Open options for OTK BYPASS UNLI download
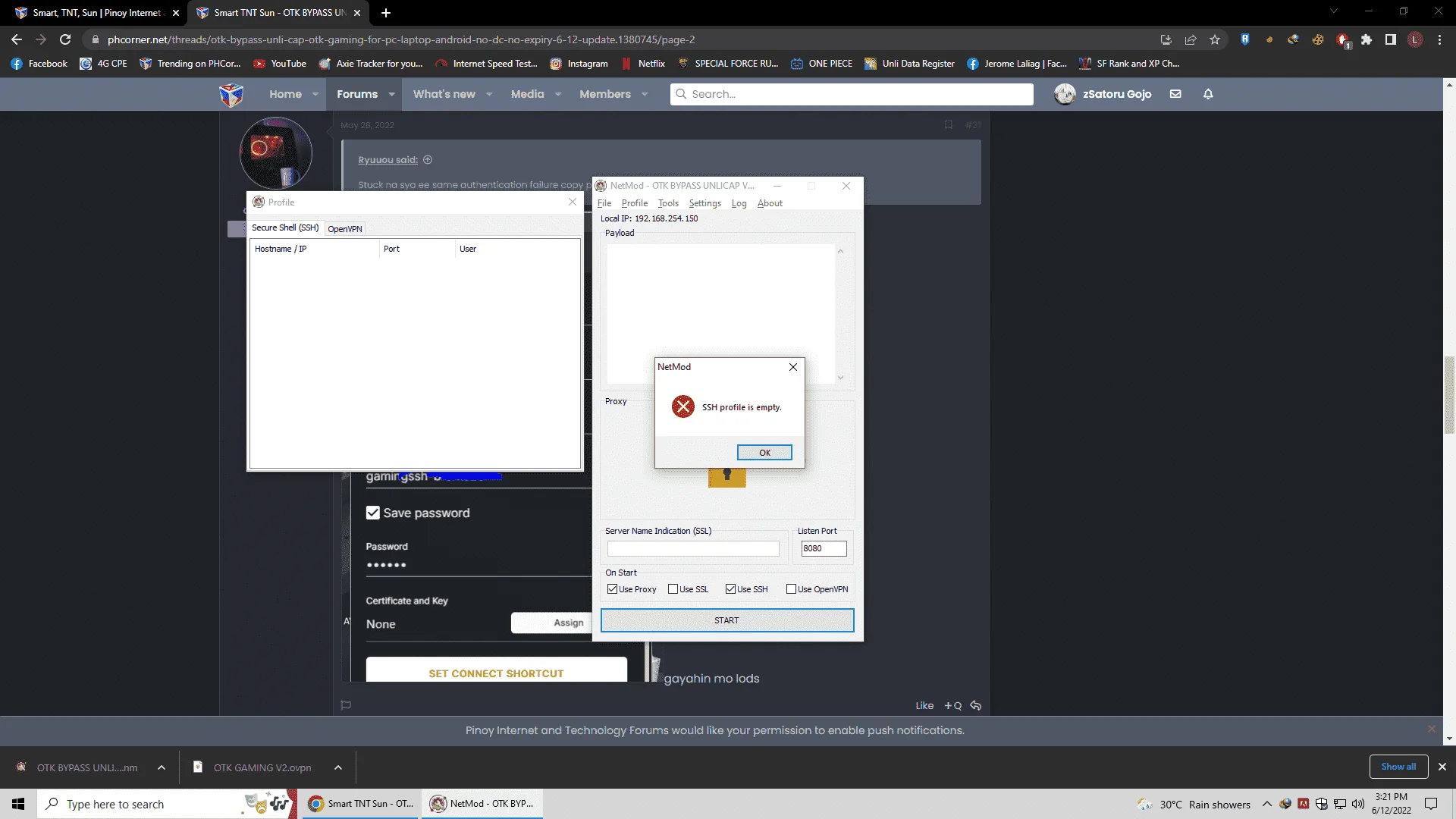The image size is (1456, 819). pyautogui.click(x=162, y=767)
